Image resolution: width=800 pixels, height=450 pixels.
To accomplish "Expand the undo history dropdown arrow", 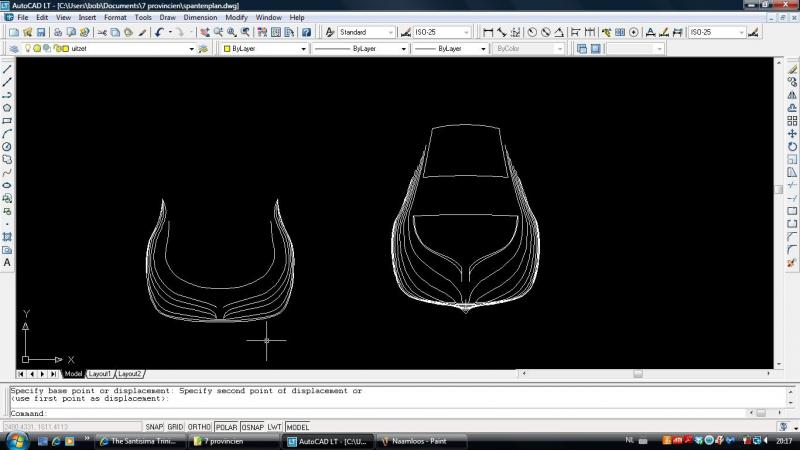I will coord(170,32).
